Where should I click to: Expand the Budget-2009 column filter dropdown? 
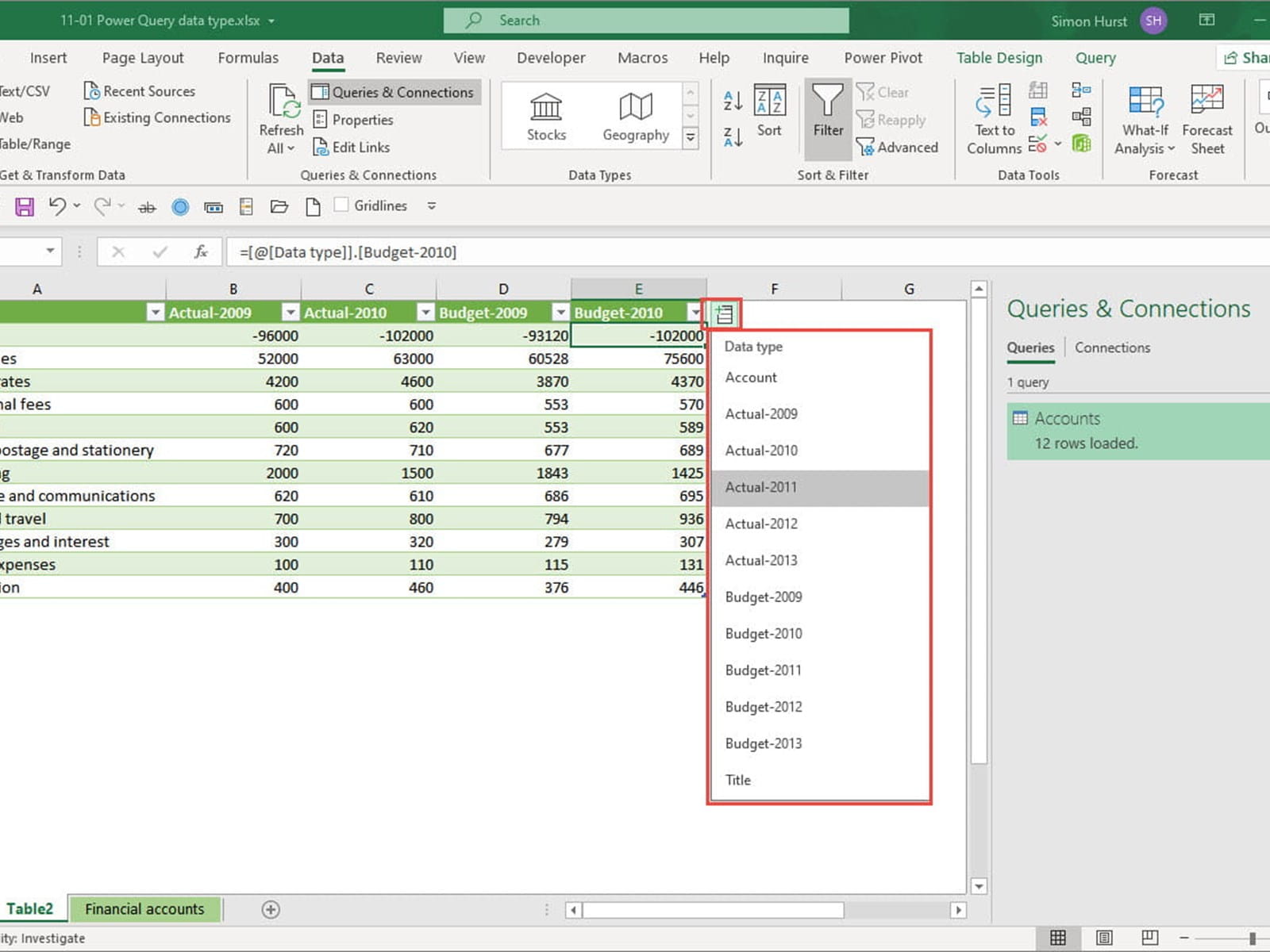tap(560, 313)
